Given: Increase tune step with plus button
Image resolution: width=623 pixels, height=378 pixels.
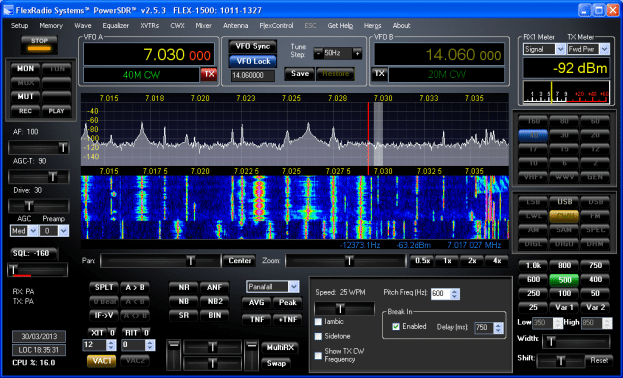Looking at the screenshot, I should point(357,53).
